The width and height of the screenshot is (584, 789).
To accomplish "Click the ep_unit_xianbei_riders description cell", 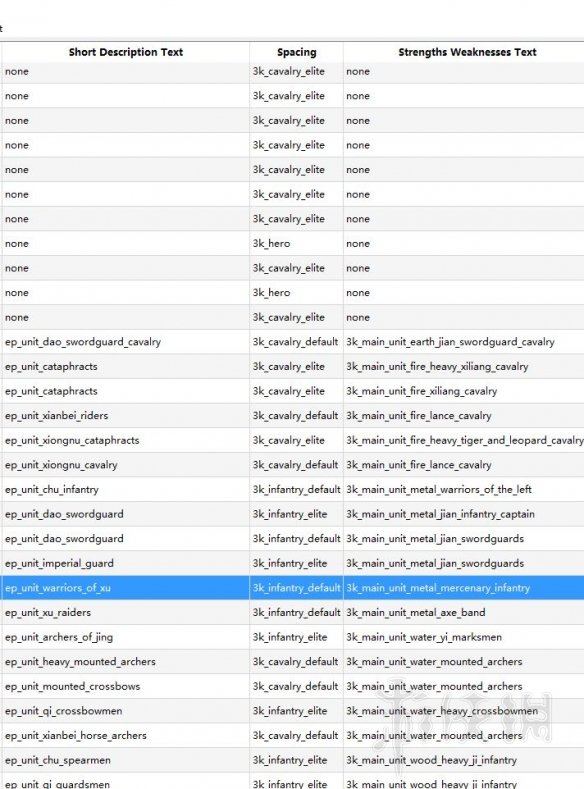I will 125,416.
